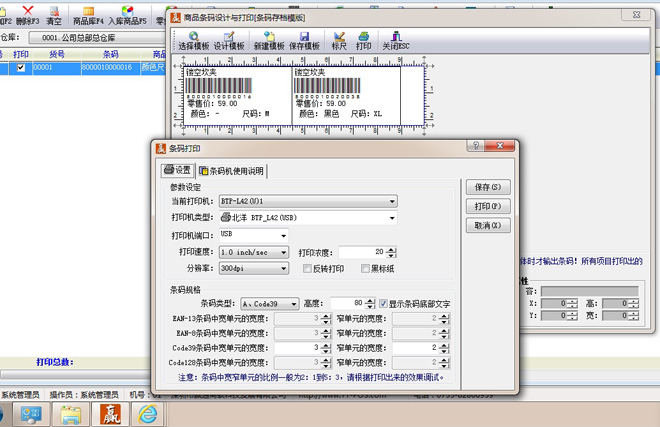Screen dimensions: 660x427
Task: Launch Internet Explorer from taskbar
Action: 148,414
